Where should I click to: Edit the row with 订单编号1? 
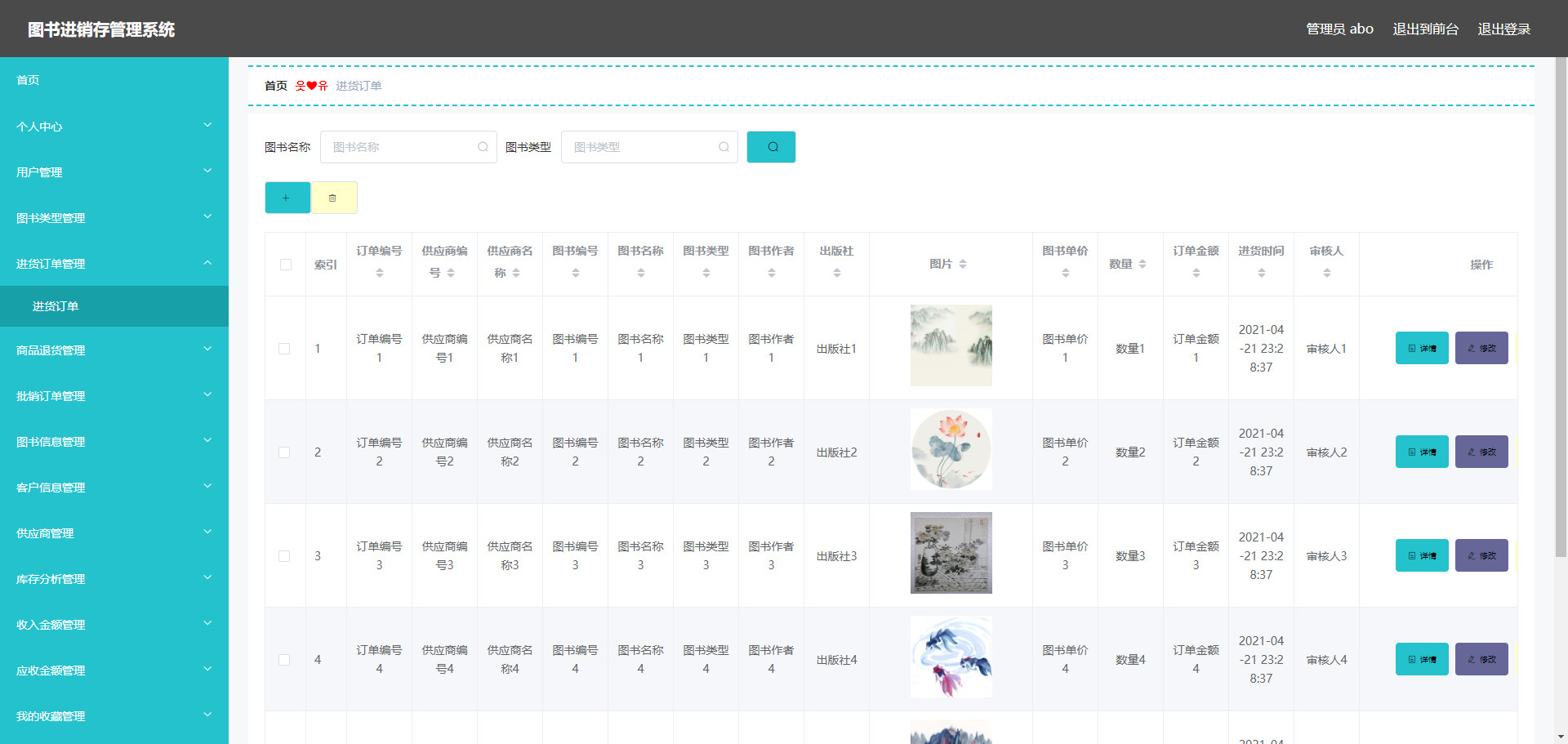pyautogui.click(x=1481, y=348)
